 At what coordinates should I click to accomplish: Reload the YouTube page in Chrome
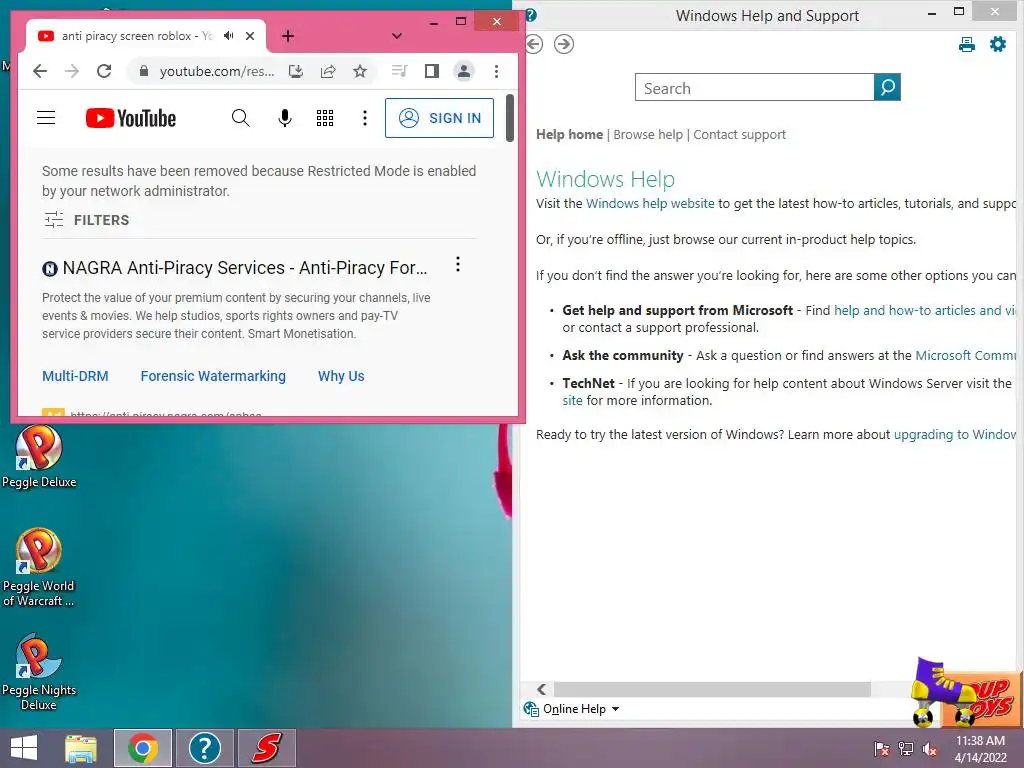point(104,71)
